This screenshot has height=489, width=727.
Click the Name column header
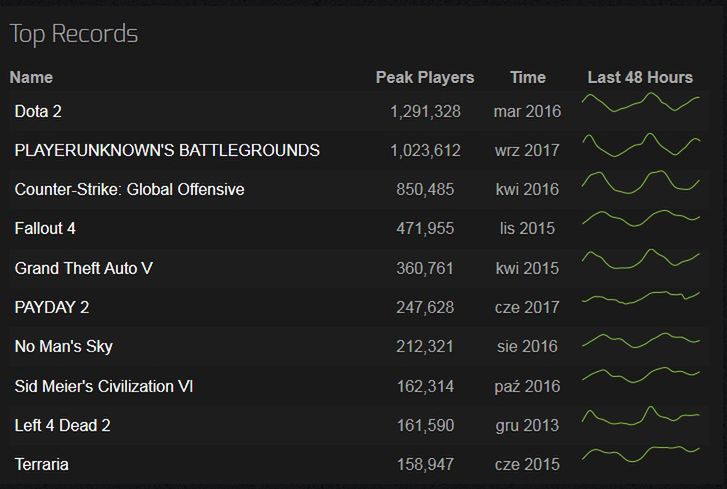31,77
